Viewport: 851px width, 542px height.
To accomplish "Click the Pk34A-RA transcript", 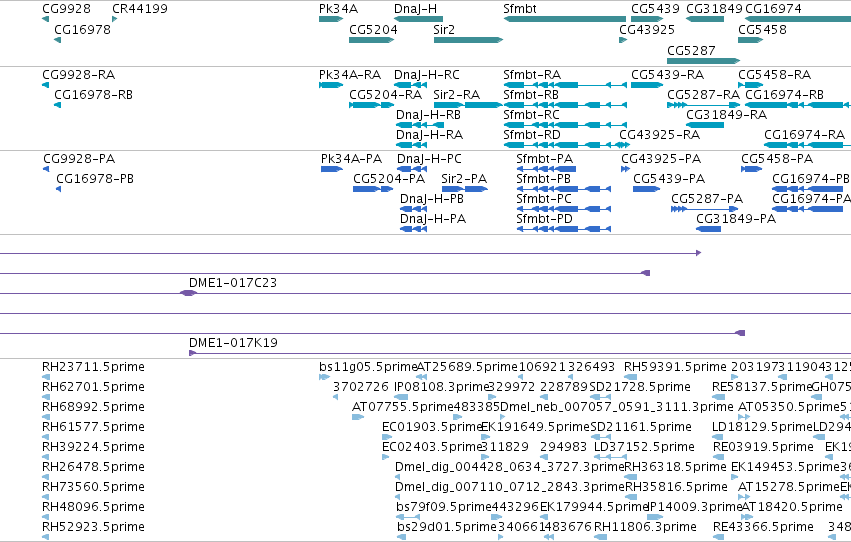I will 331,85.
